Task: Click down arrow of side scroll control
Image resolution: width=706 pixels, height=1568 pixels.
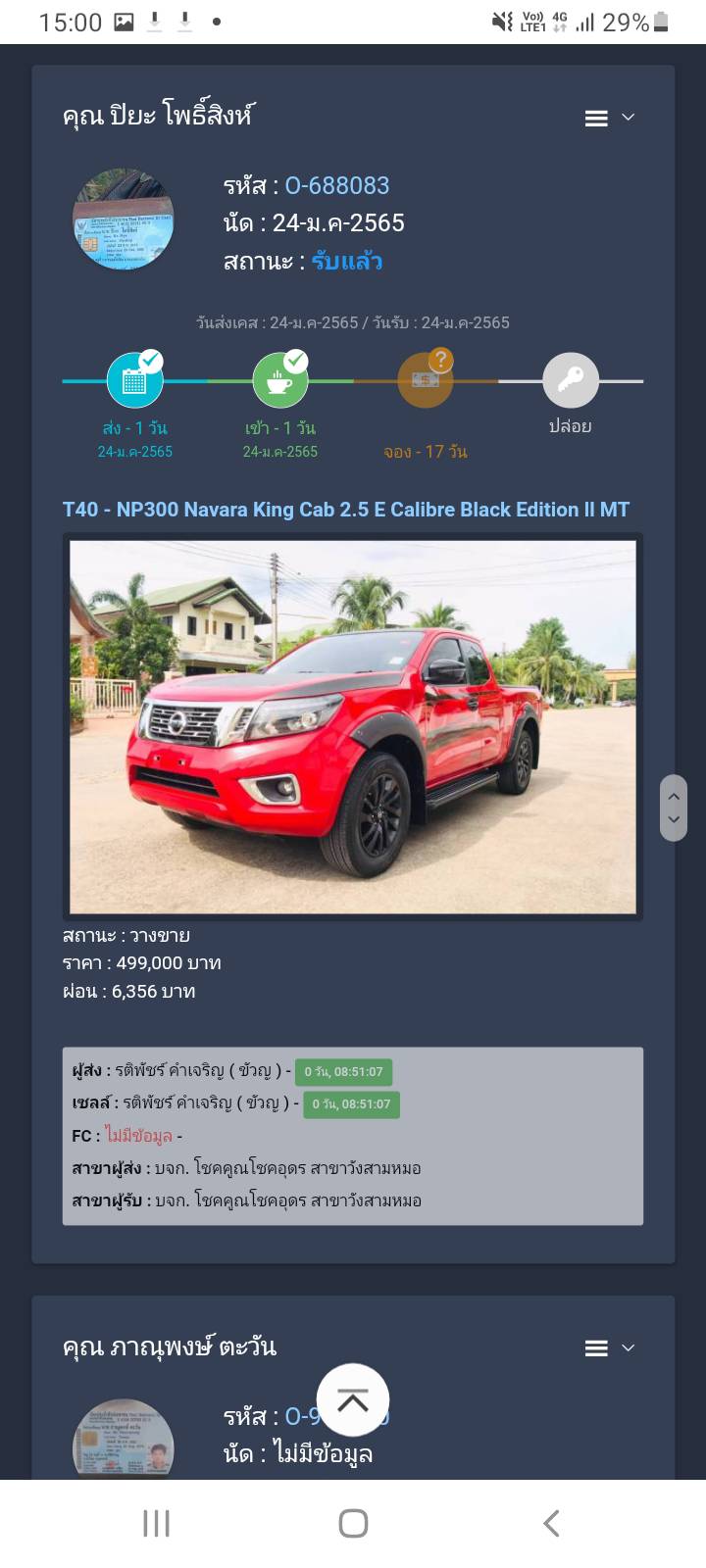Action: point(674,820)
